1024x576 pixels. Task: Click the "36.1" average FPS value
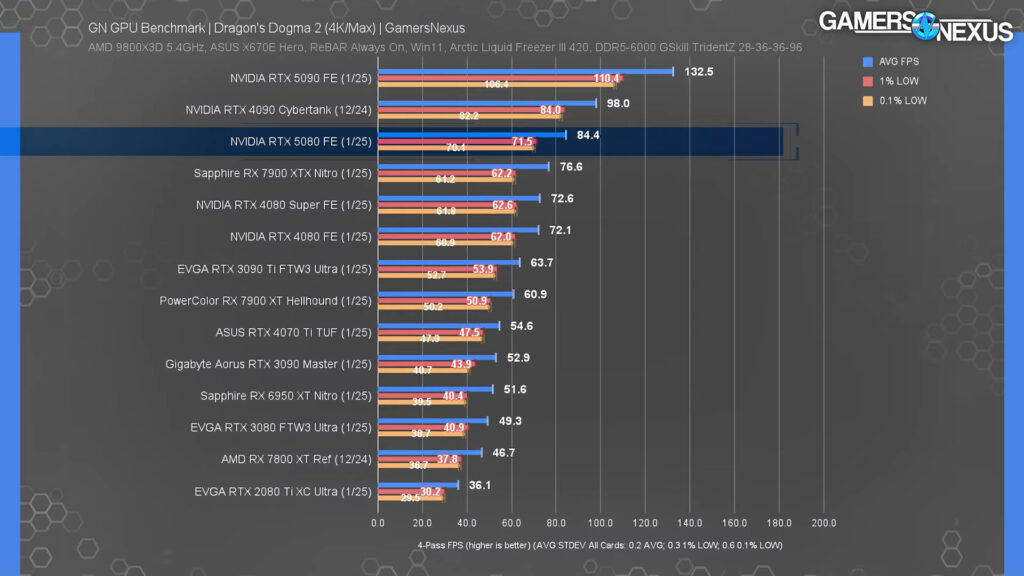[x=479, y=485]
